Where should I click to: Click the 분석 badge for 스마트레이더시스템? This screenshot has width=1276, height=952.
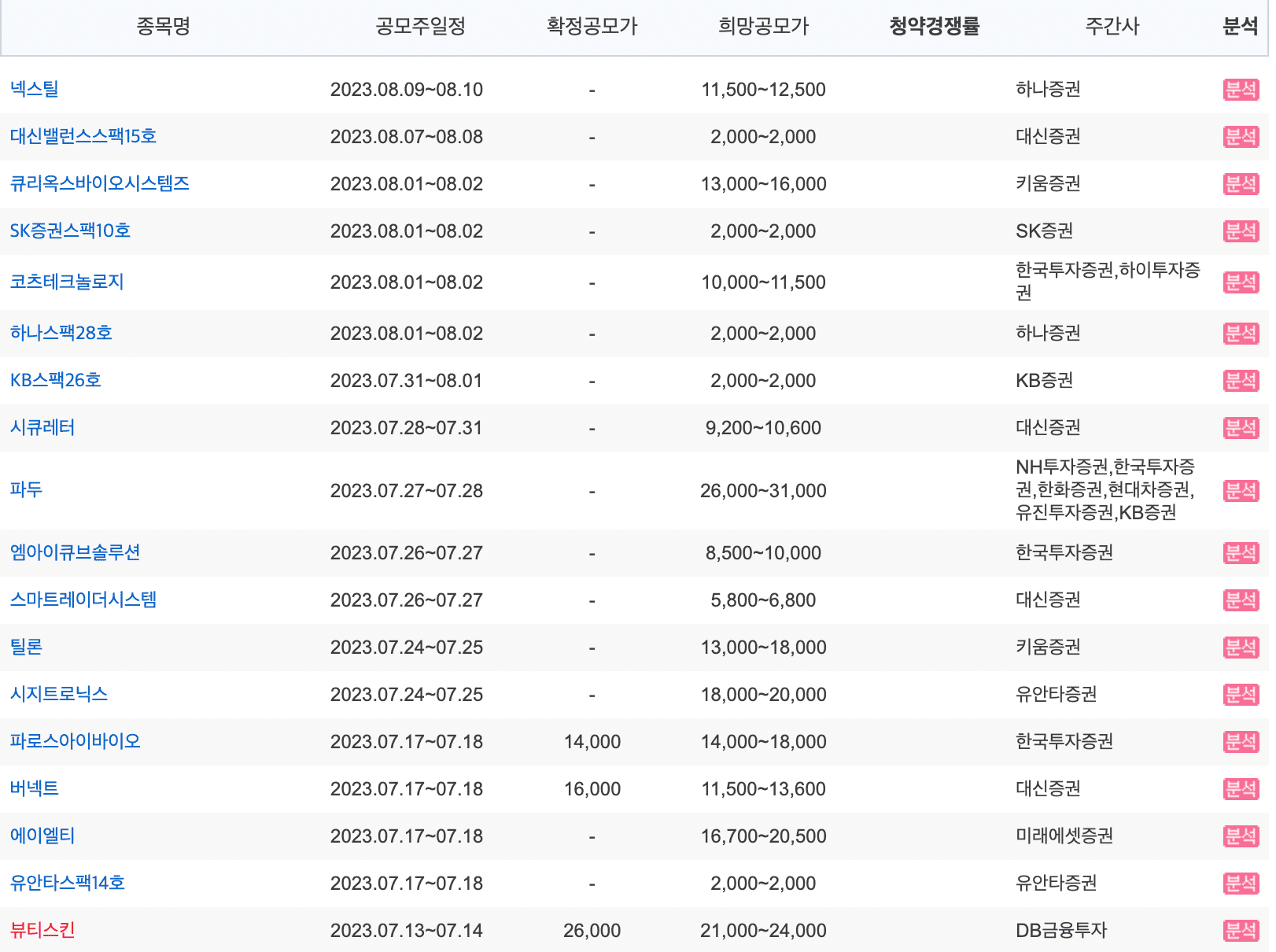pyautogui.click(x=1241, y=600)
